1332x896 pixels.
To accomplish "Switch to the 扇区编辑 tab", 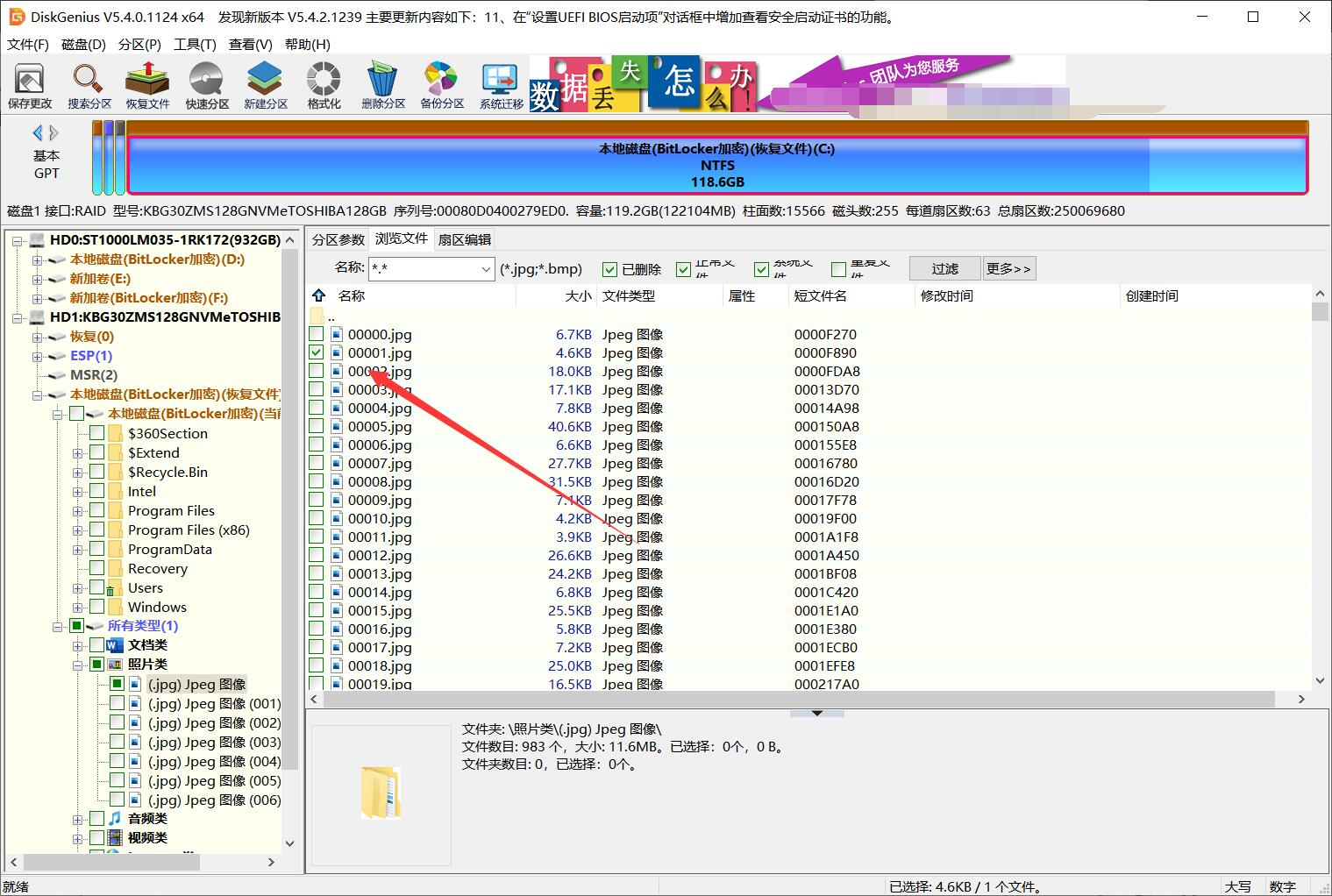I will tap(465, 239).
